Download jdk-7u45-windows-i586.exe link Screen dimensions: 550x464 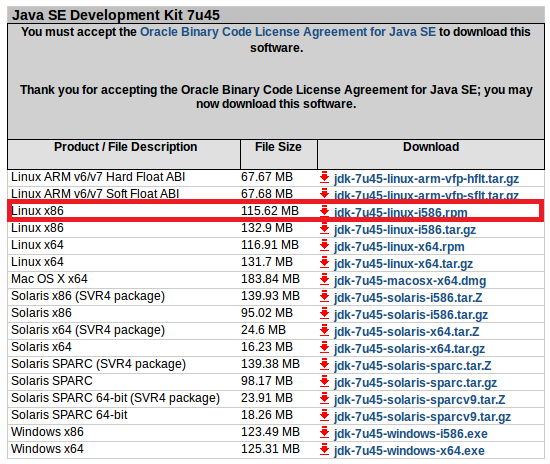pyautogui.click(x=411, y=434)
